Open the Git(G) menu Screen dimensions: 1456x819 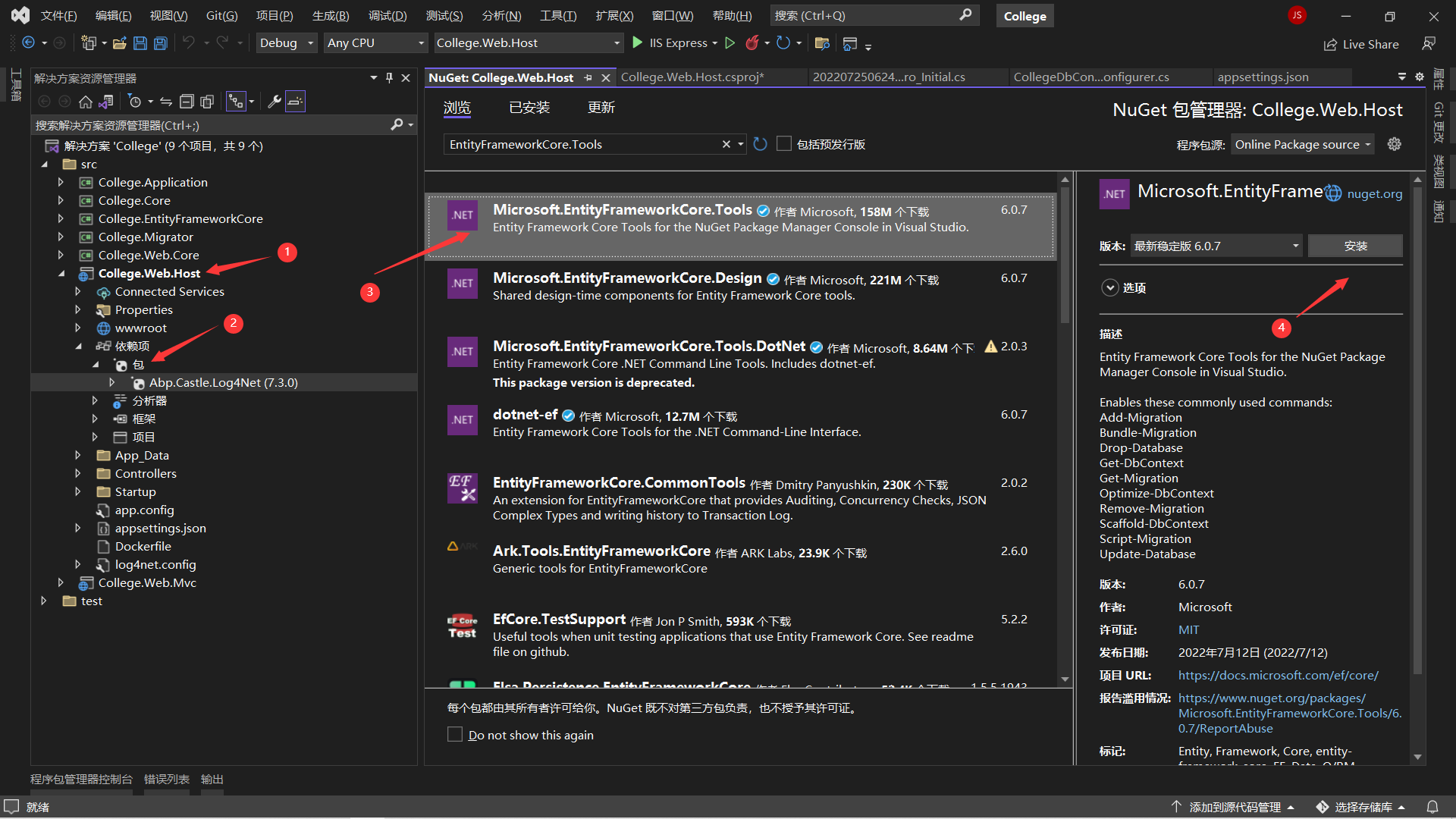(x=221, y=15)
